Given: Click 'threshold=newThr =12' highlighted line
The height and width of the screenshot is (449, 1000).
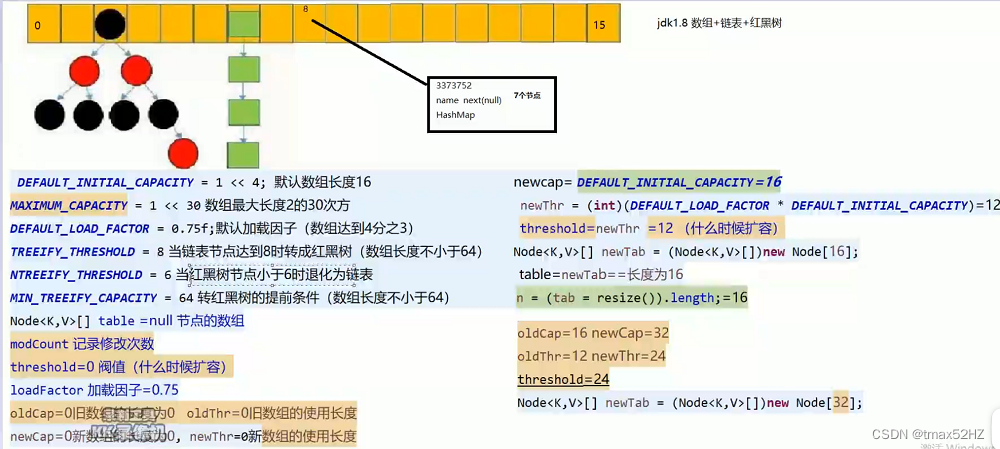Looking at the screenshot, I should (652, 228).
